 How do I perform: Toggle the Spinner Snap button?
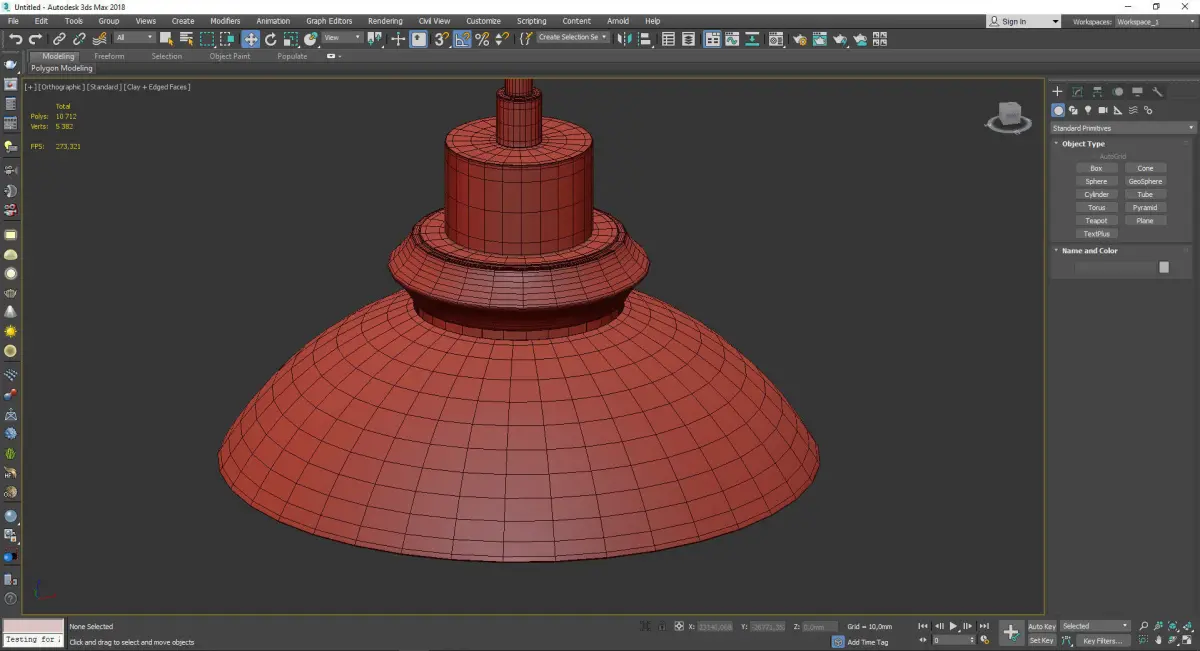(x=502, y=39)
